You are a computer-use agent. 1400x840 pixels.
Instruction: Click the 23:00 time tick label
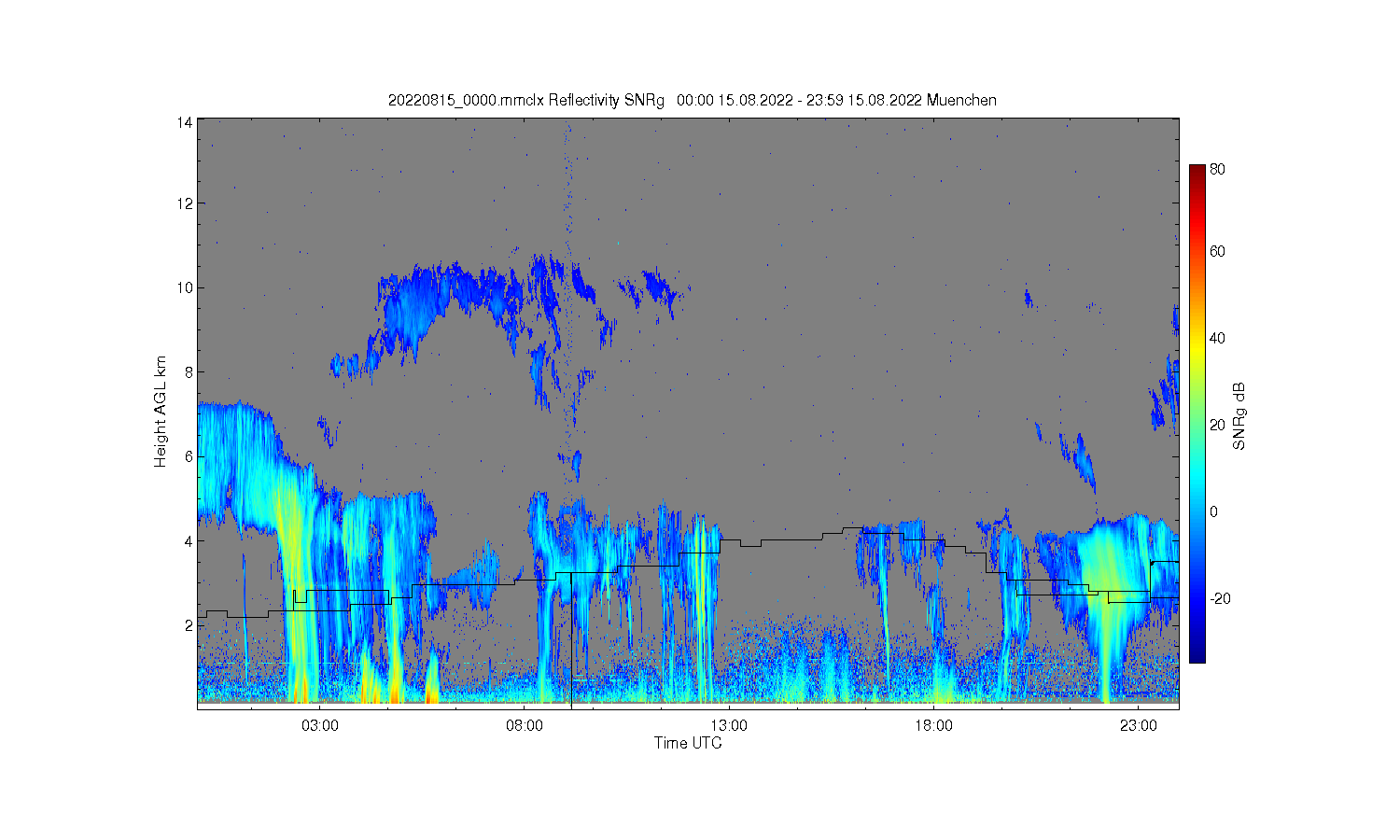(x=1138, y=725)
